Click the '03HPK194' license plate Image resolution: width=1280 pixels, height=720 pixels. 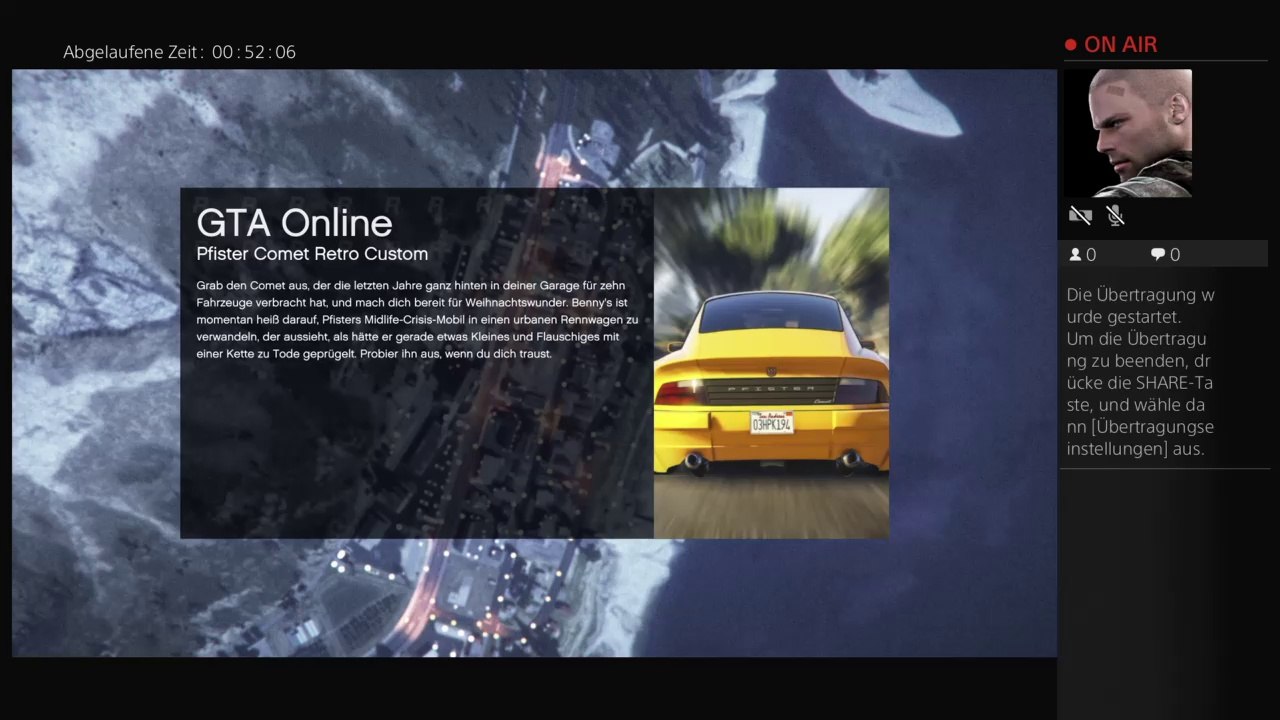[x=771, y=423]
